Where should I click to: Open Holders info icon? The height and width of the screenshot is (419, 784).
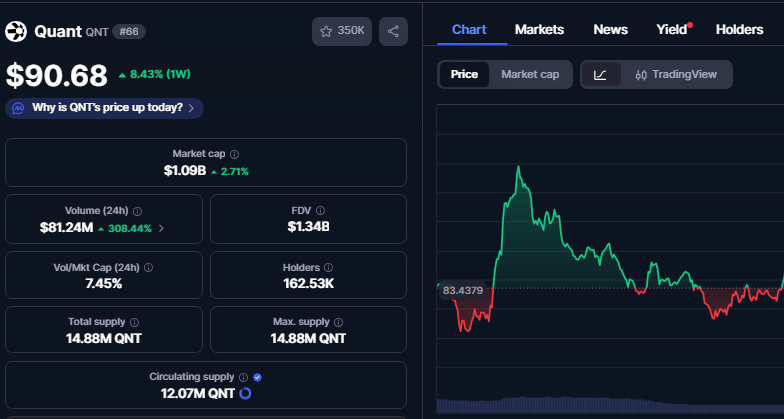(x=328, y=268)
